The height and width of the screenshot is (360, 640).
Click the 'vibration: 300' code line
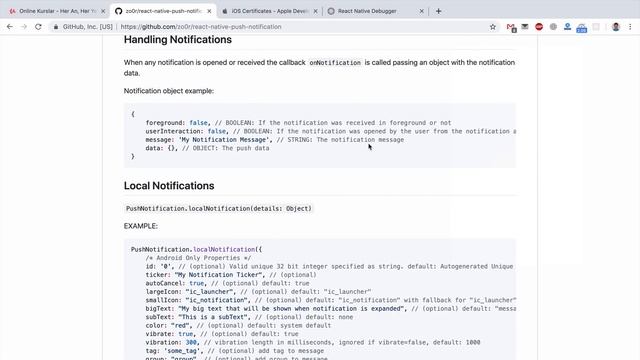click(313, 342)
